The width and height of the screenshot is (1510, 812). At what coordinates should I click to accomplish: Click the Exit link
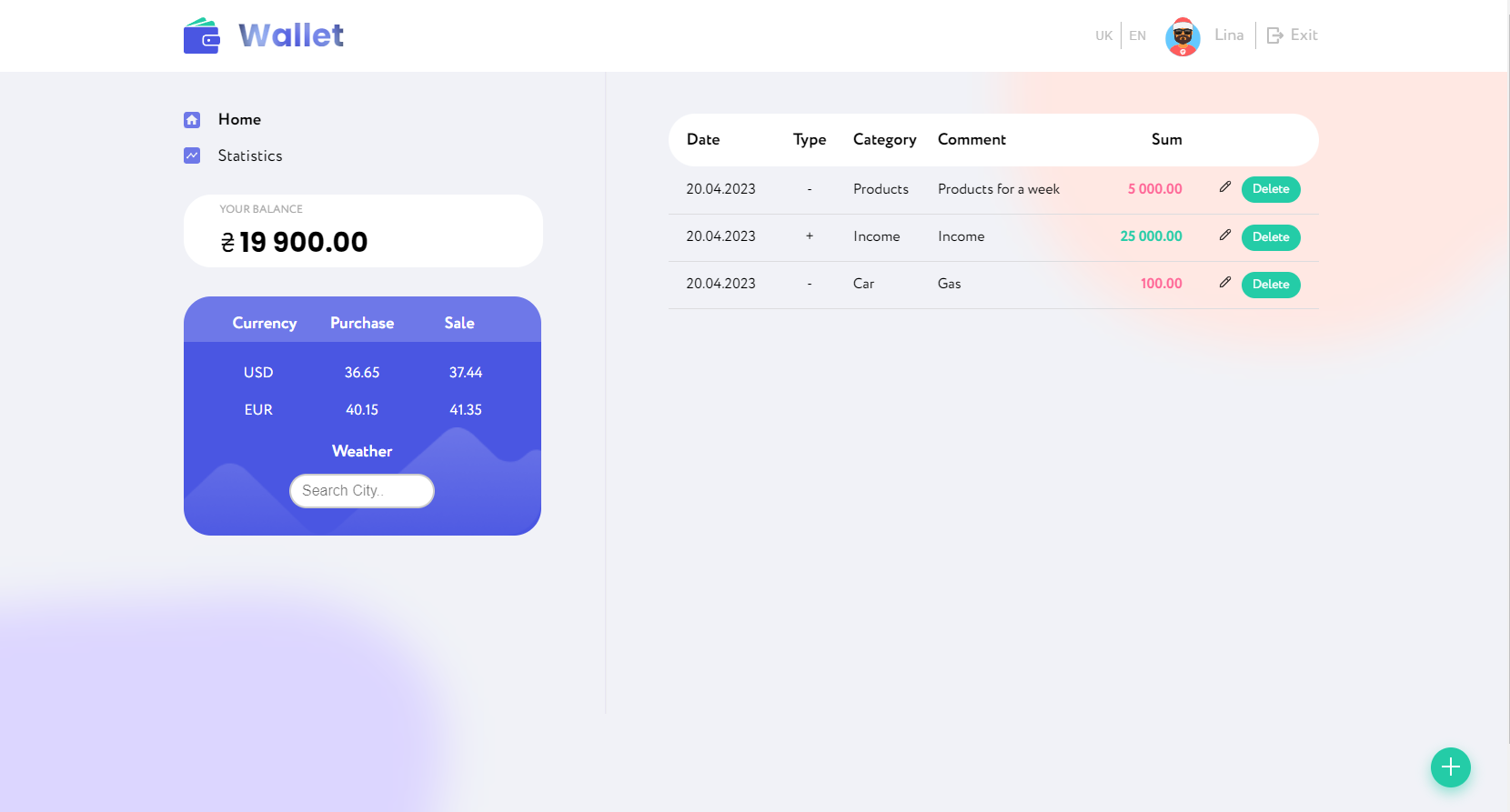pyautogui.click(x=1304, y=35)
